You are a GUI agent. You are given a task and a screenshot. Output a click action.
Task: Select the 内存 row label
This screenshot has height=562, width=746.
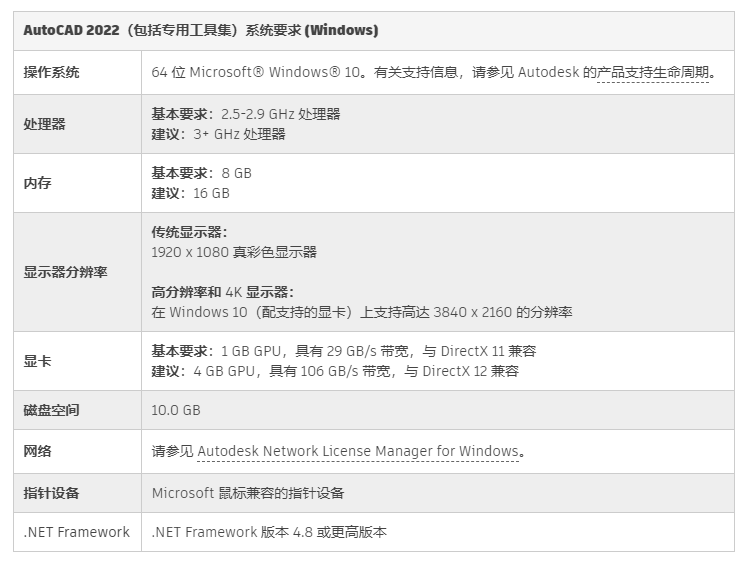pos(37,183)
